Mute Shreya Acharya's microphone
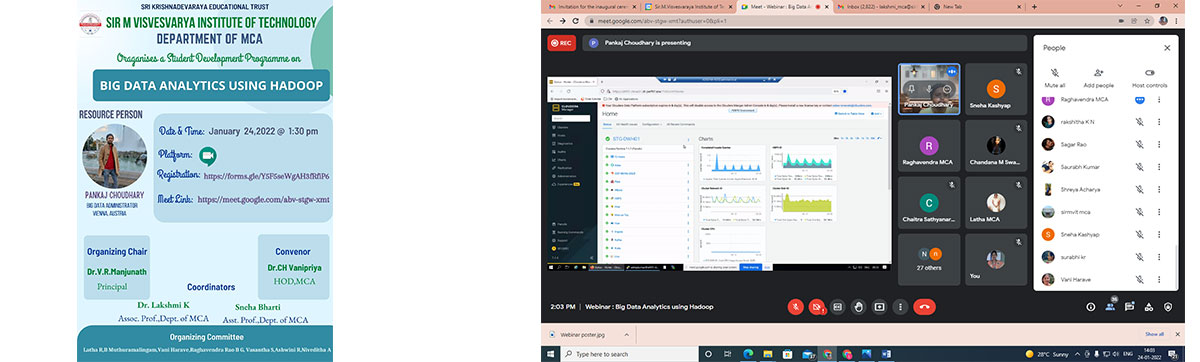The width and height of the screenshot is (1200, 362). 1140,189
